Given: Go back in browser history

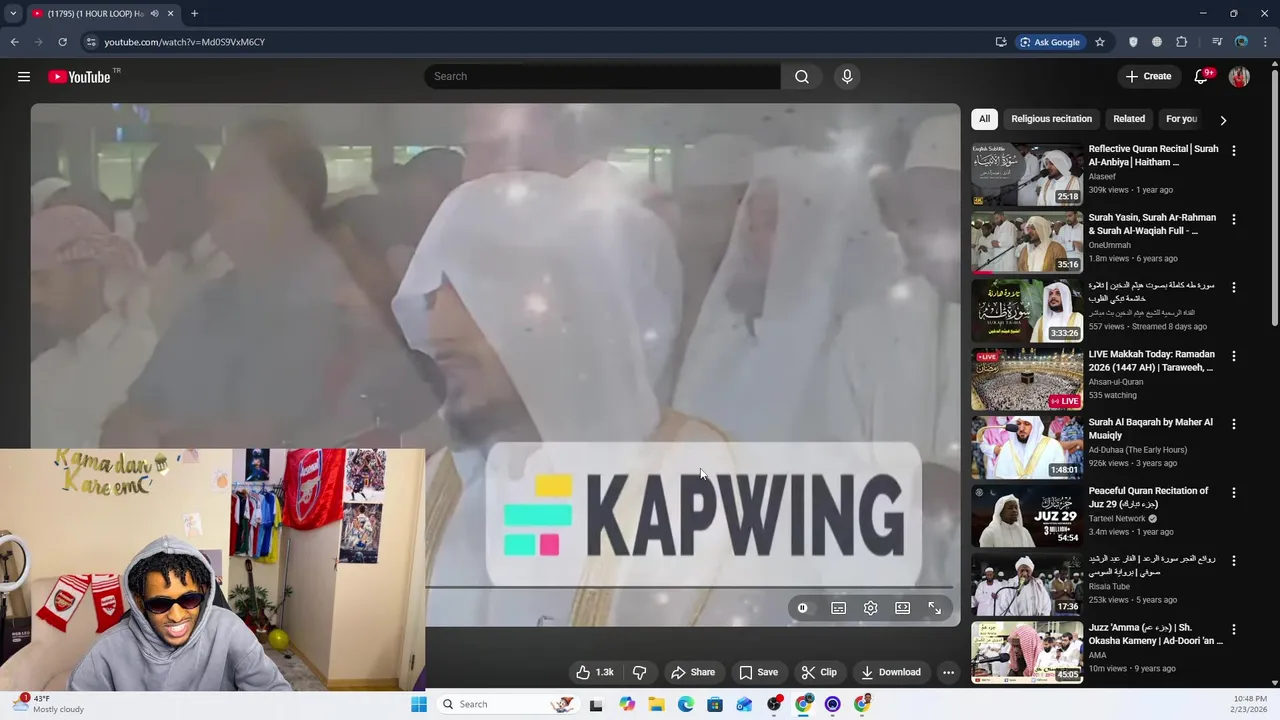Looking at the screenshot, I should (x=14, y=42).
